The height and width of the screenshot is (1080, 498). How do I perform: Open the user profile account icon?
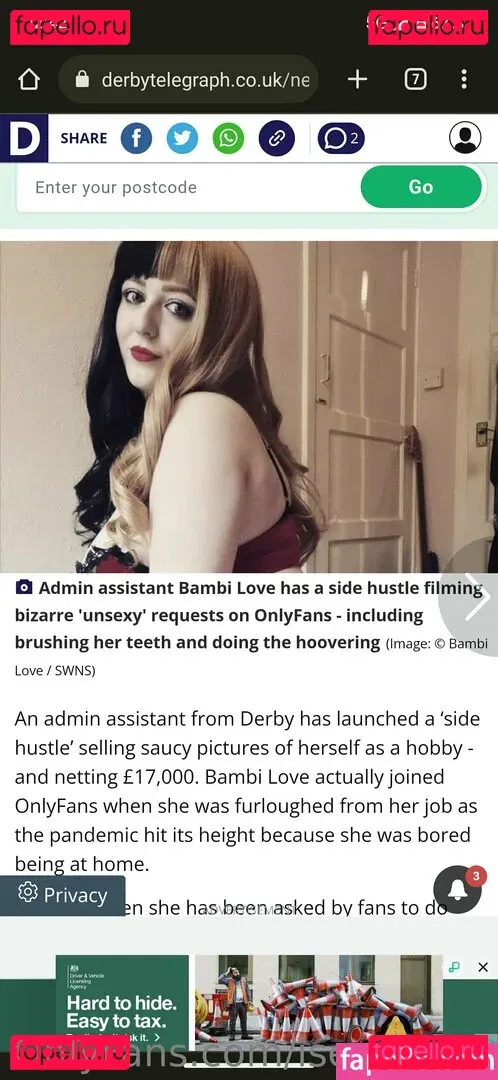click(466, 137)
